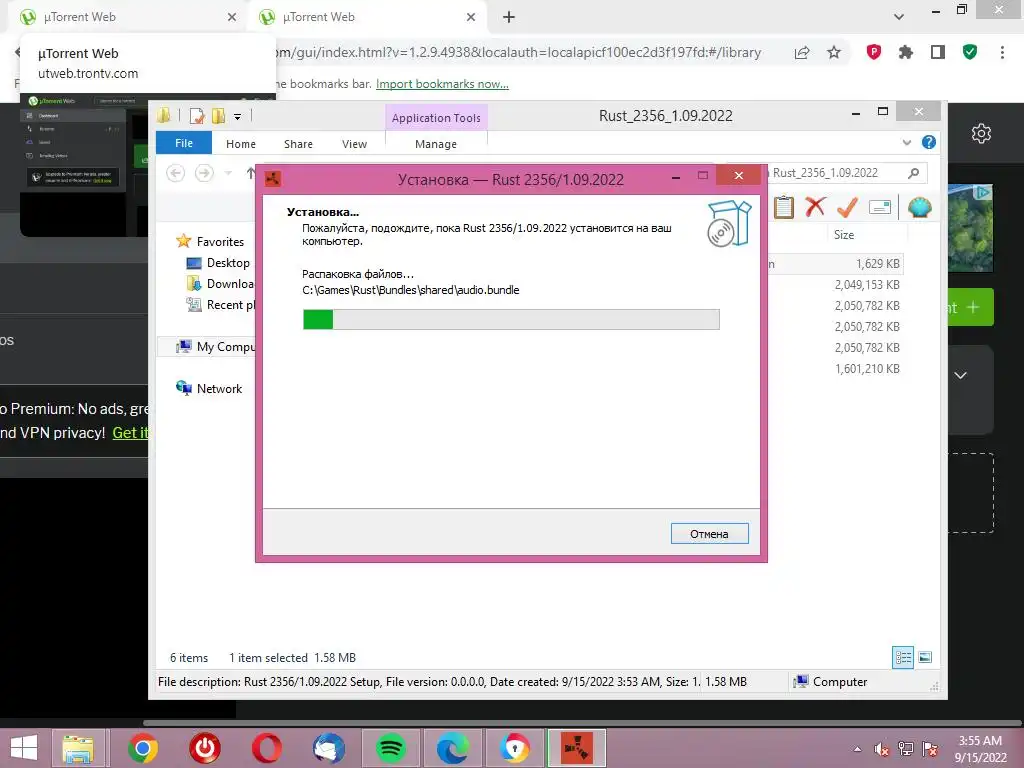Screen dimensions: 1024x768
Task: Click the Отмена button in the installer
Action: point(709,534)
